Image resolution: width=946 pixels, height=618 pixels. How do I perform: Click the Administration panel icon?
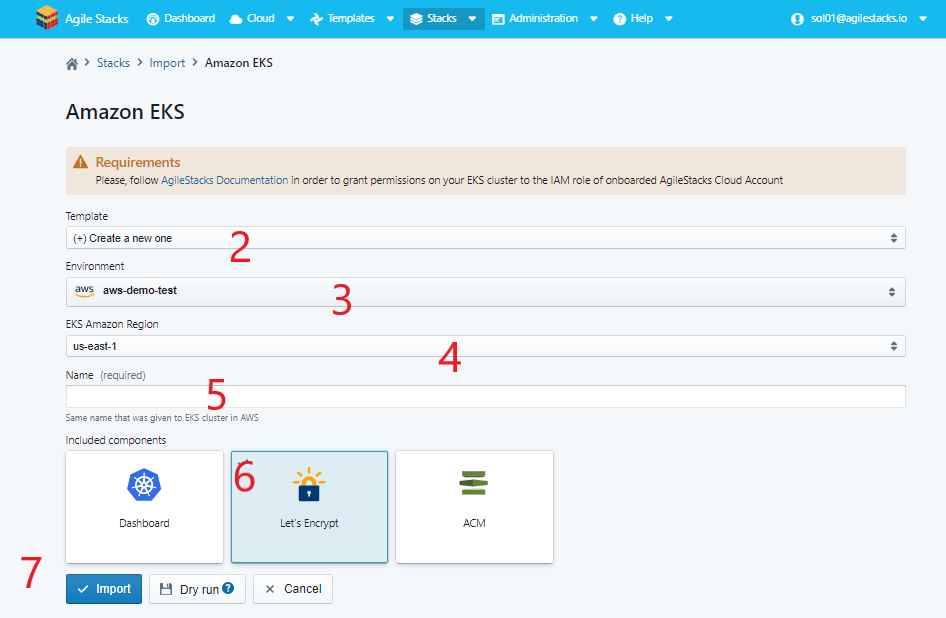point(498,19)
